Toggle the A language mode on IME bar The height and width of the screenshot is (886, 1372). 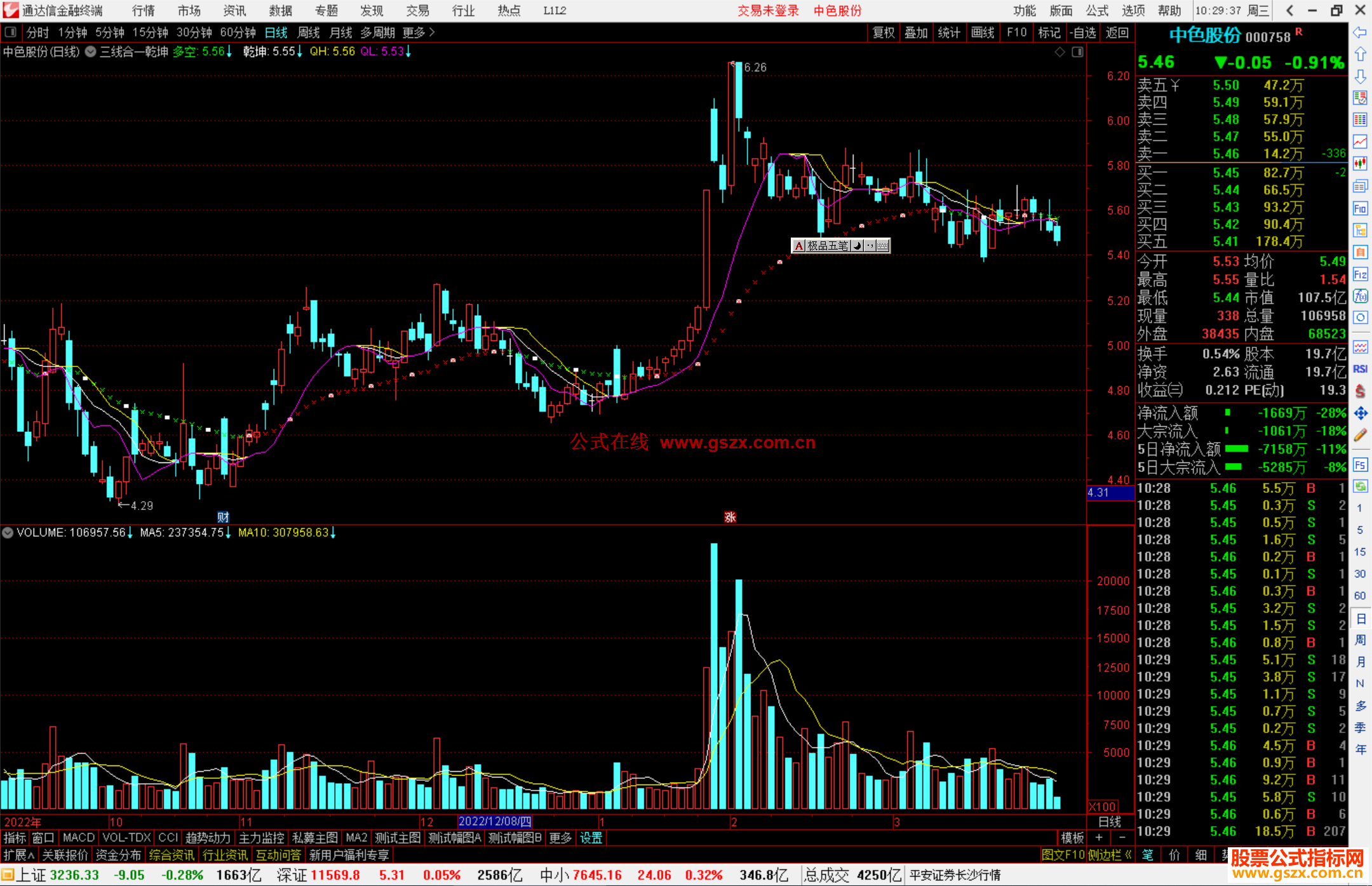click(798, 246)
